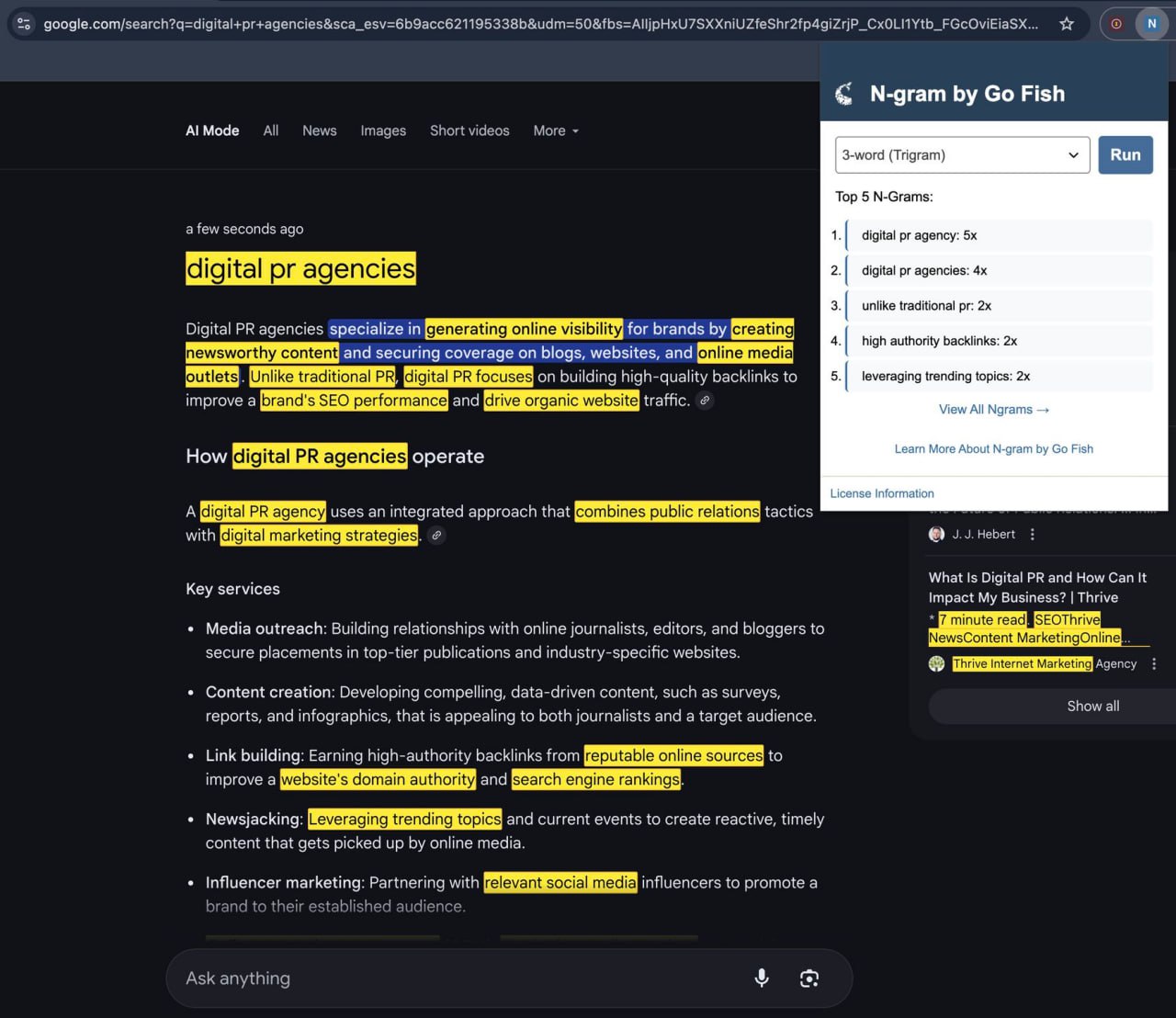This screenshot has width=1176, height=1018.
Task: Select the Short videos tab
Action: [469, 131]
